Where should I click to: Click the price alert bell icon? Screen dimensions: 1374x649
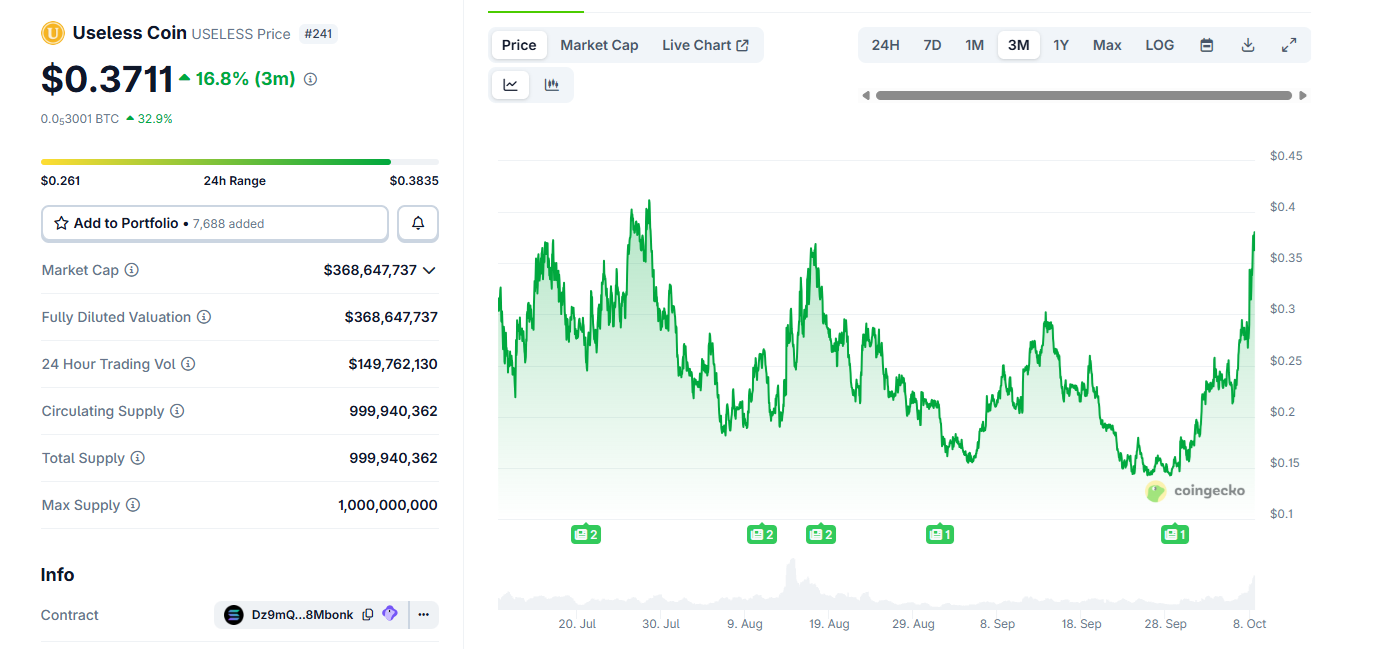pyautogui.click(x=418, y=223)
